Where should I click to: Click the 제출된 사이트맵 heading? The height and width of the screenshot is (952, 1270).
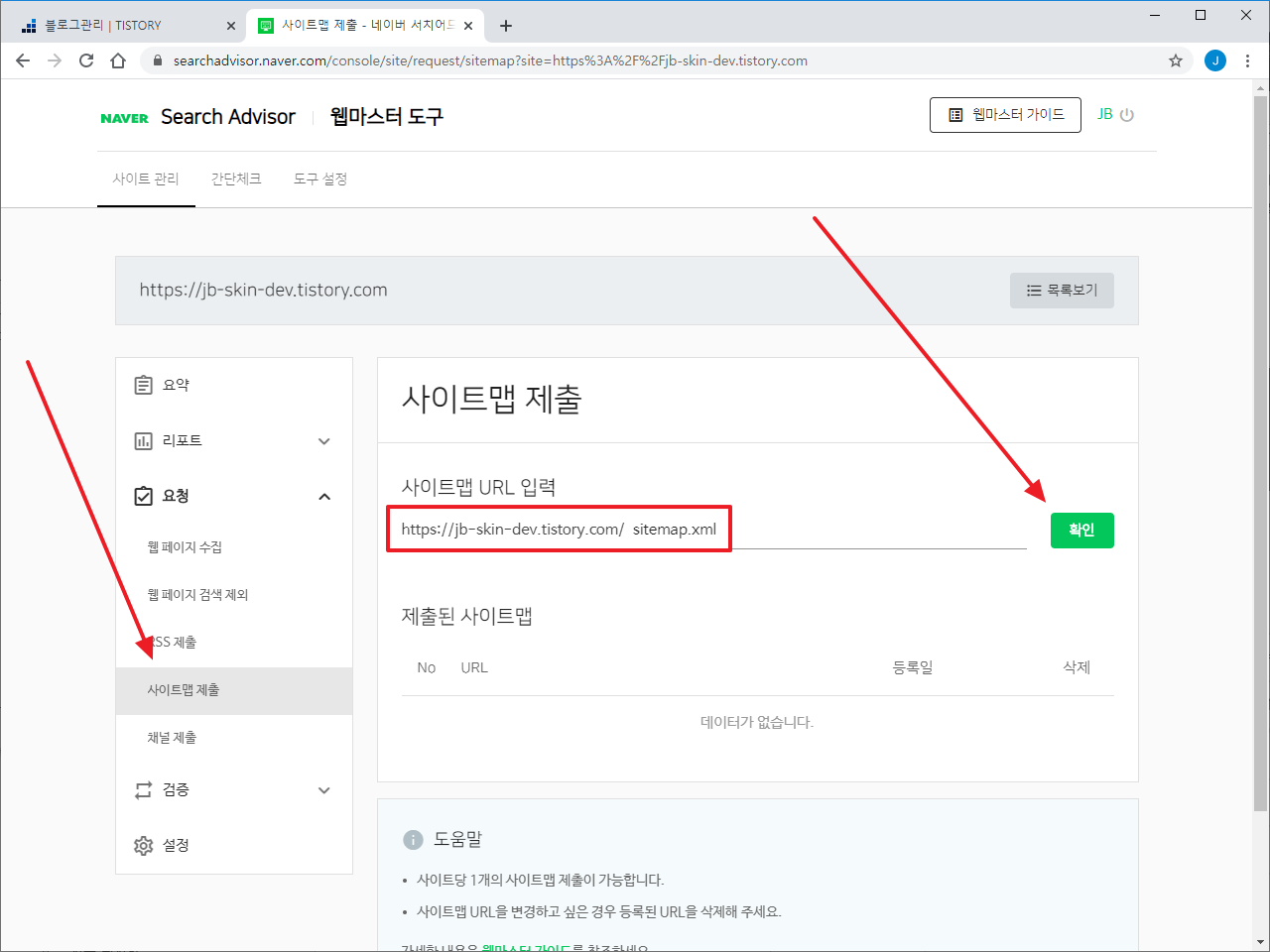click(x=467, y=616)
